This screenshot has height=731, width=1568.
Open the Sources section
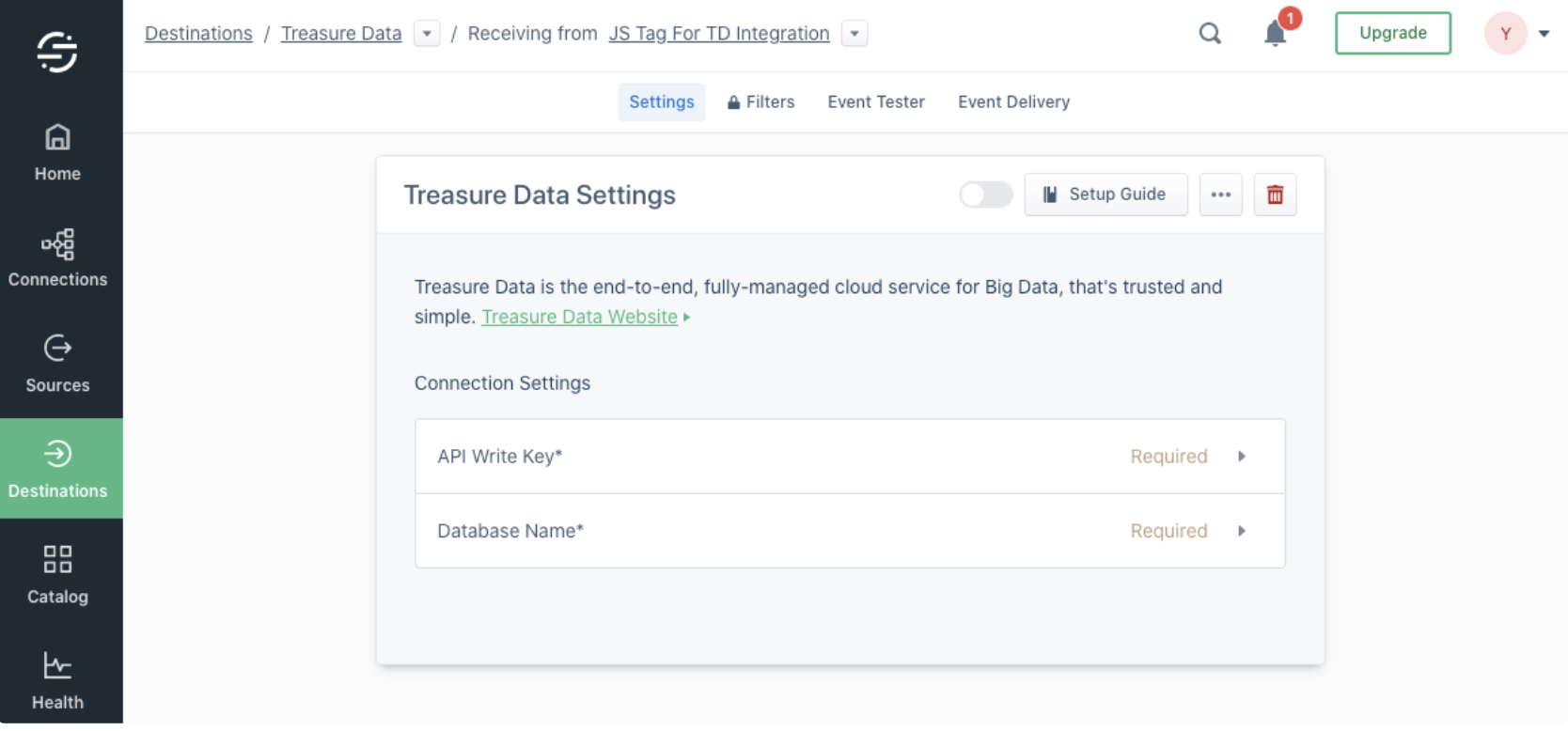tap(57, 365)
